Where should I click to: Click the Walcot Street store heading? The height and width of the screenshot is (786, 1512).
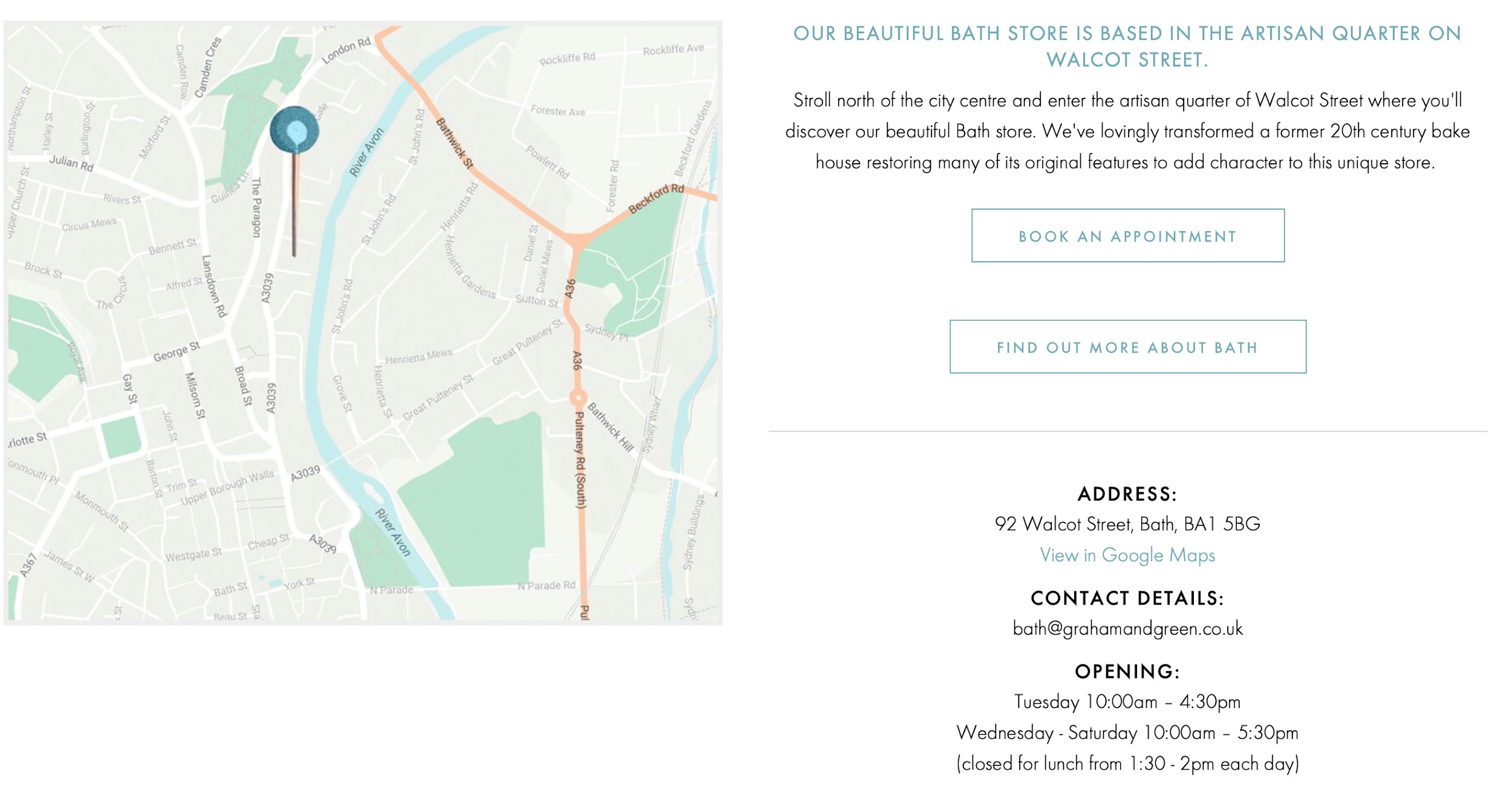(x=1127, y=47)
